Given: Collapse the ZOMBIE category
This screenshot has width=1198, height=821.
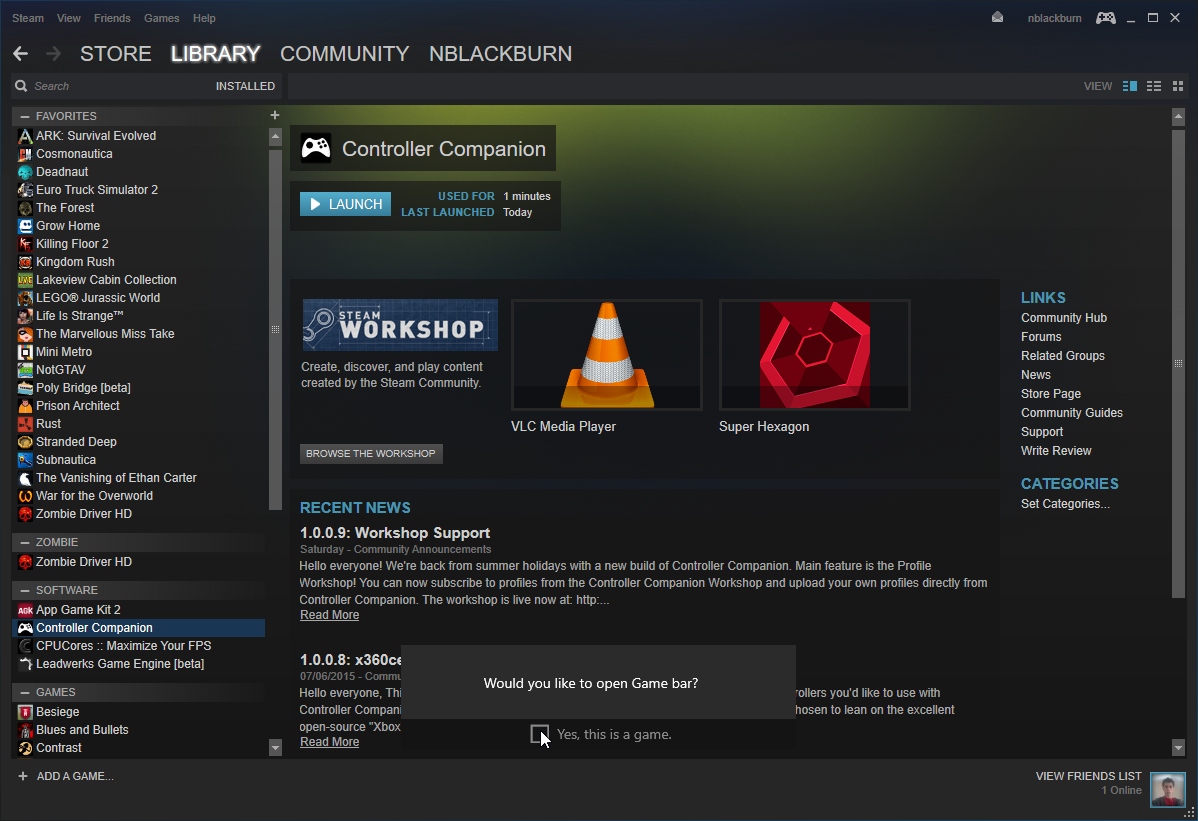Looking at the screenshot, I should click(x=25, y=542).
